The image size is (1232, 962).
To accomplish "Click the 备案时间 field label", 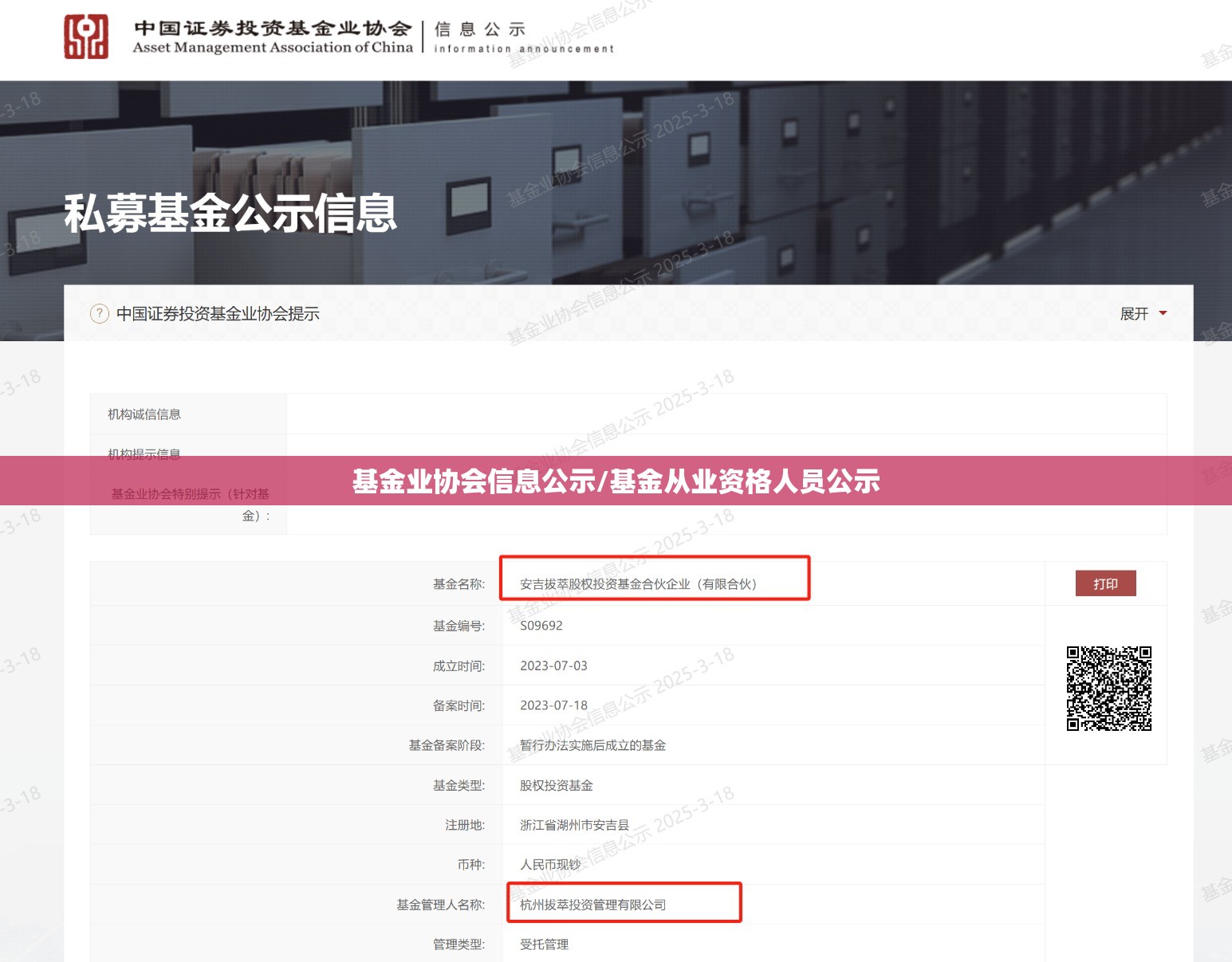I will point(459,705).
